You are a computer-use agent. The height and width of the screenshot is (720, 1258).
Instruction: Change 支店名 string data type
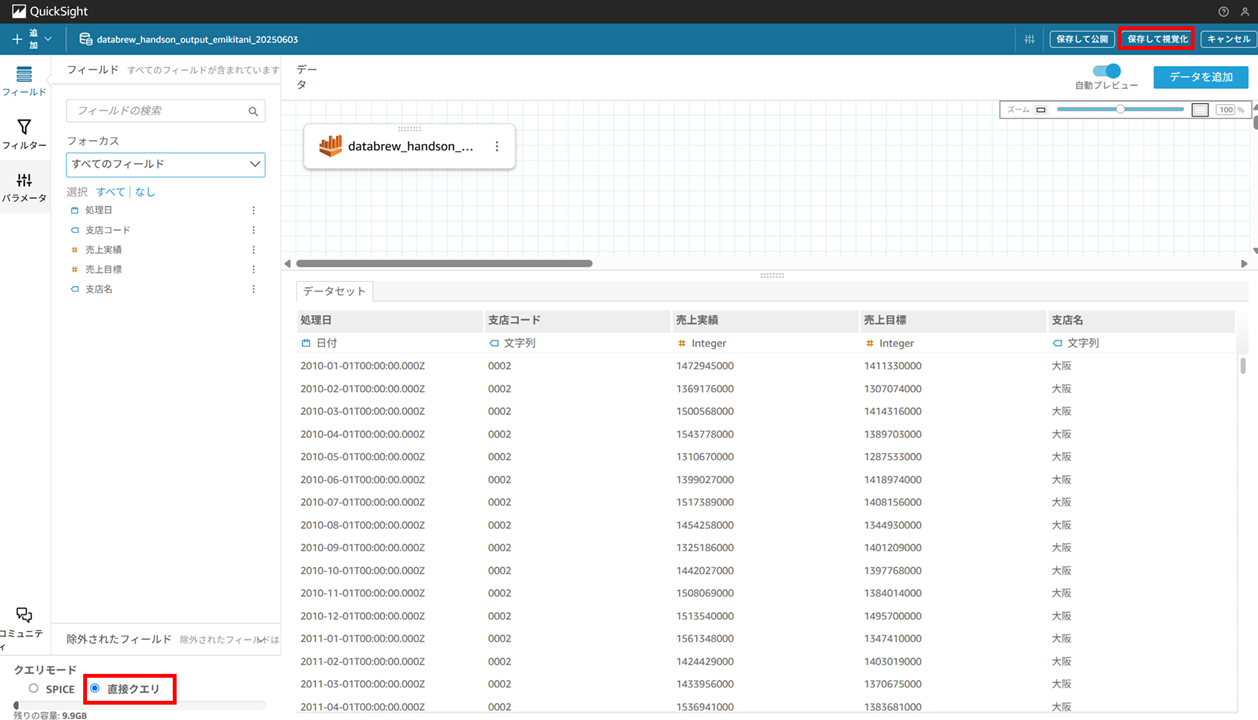[x=1076, y=343]
